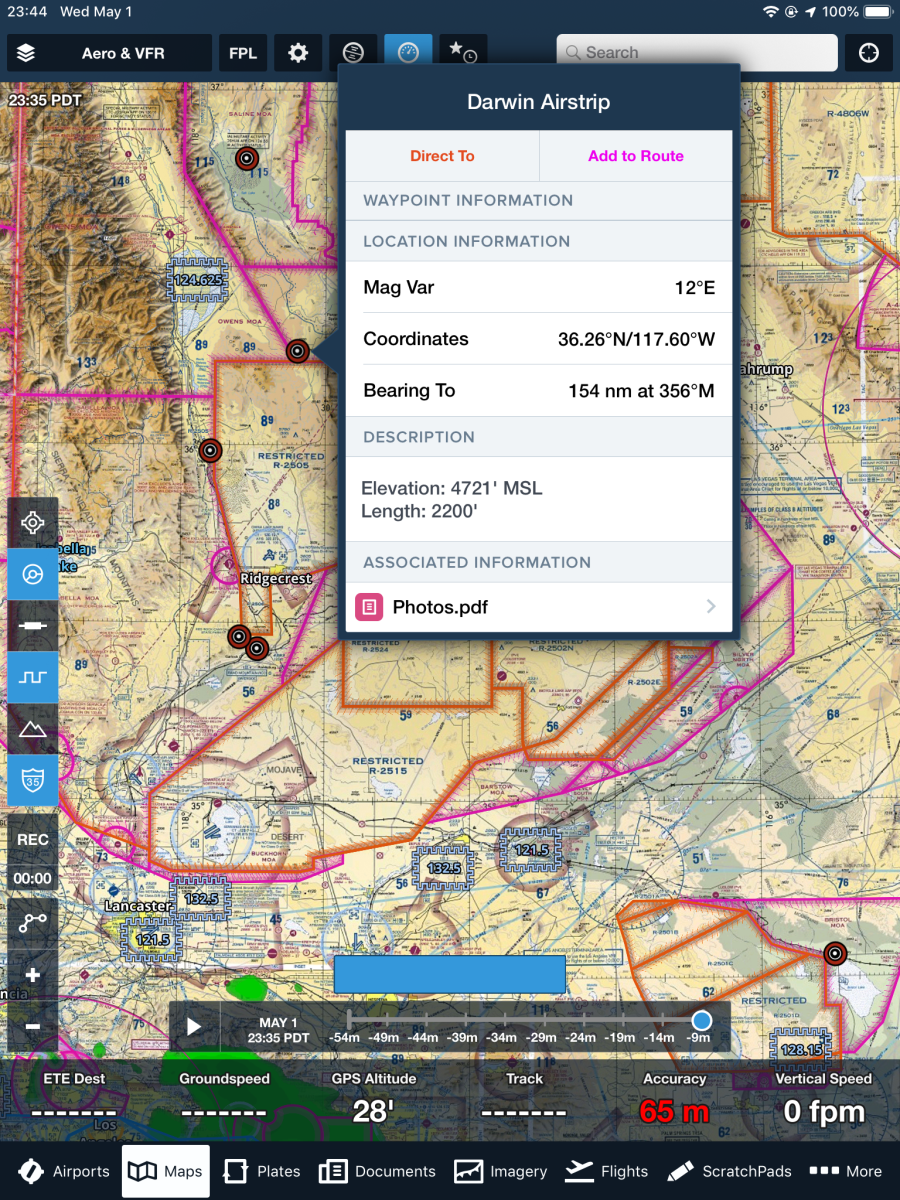The image size is (900, 1200).
Task: Open the map layers selector icon
Action: point(27,53)
